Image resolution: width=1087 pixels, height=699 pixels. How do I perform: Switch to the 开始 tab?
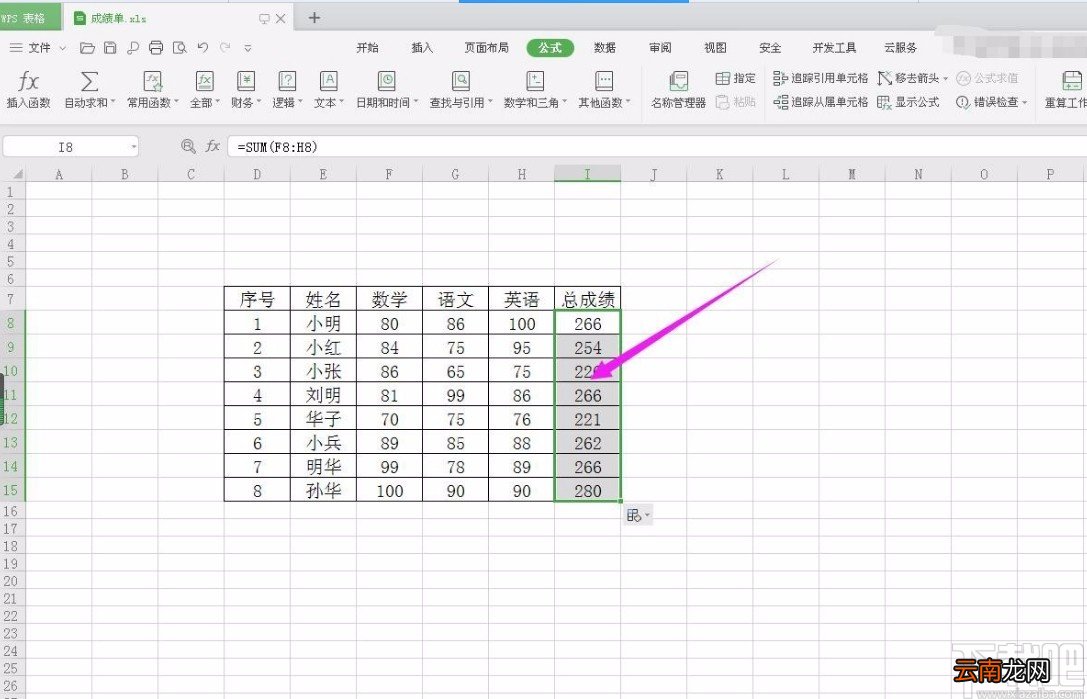pyautogui.click(x=367, y=47)
